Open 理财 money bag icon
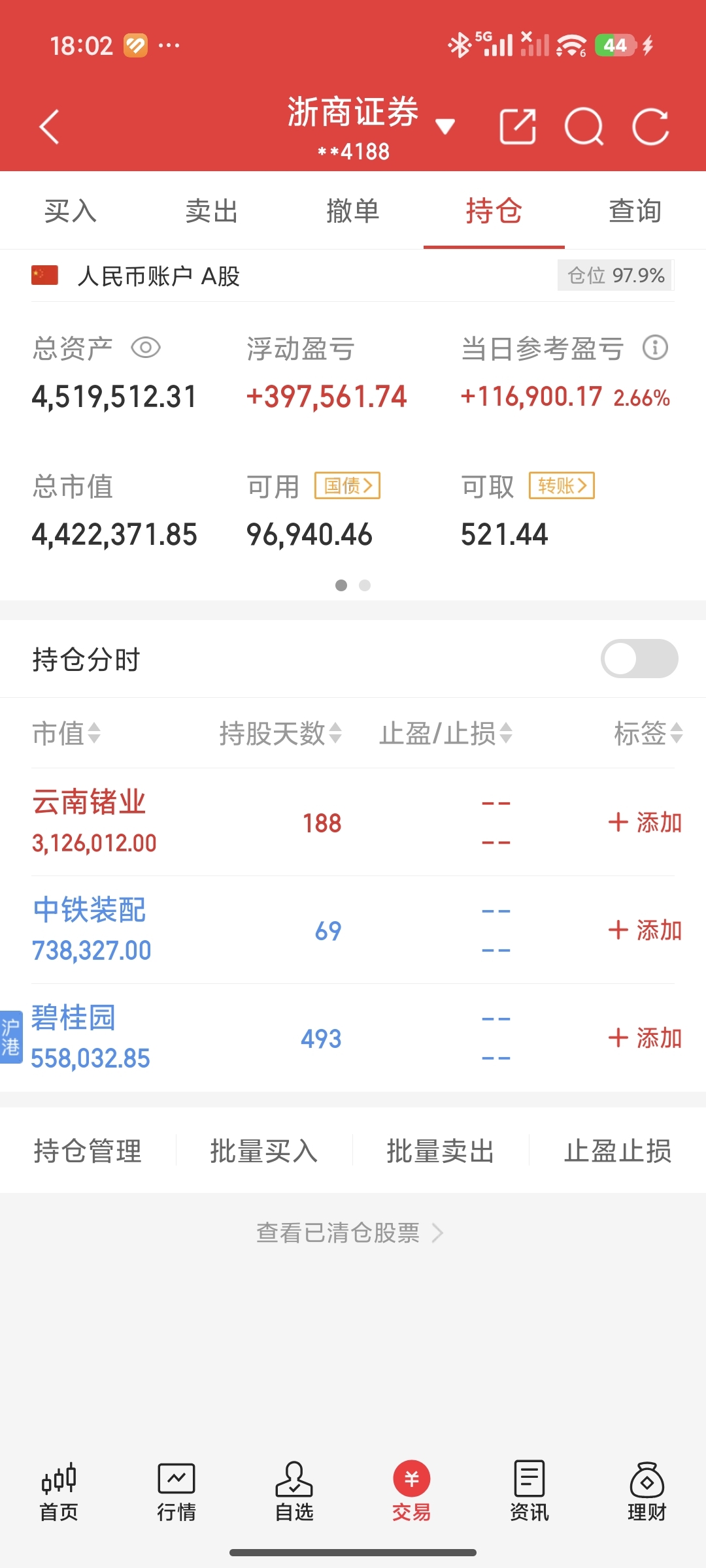 647,1492
